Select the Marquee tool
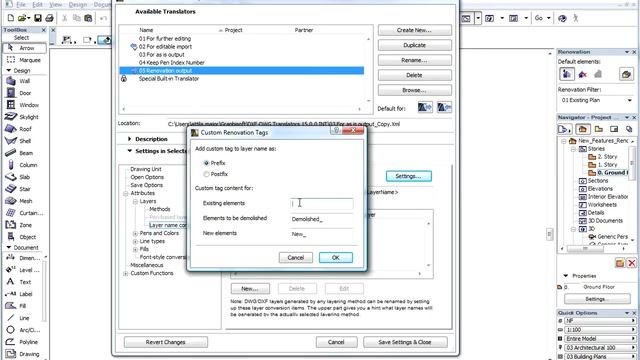 click(x=24, y=60)
